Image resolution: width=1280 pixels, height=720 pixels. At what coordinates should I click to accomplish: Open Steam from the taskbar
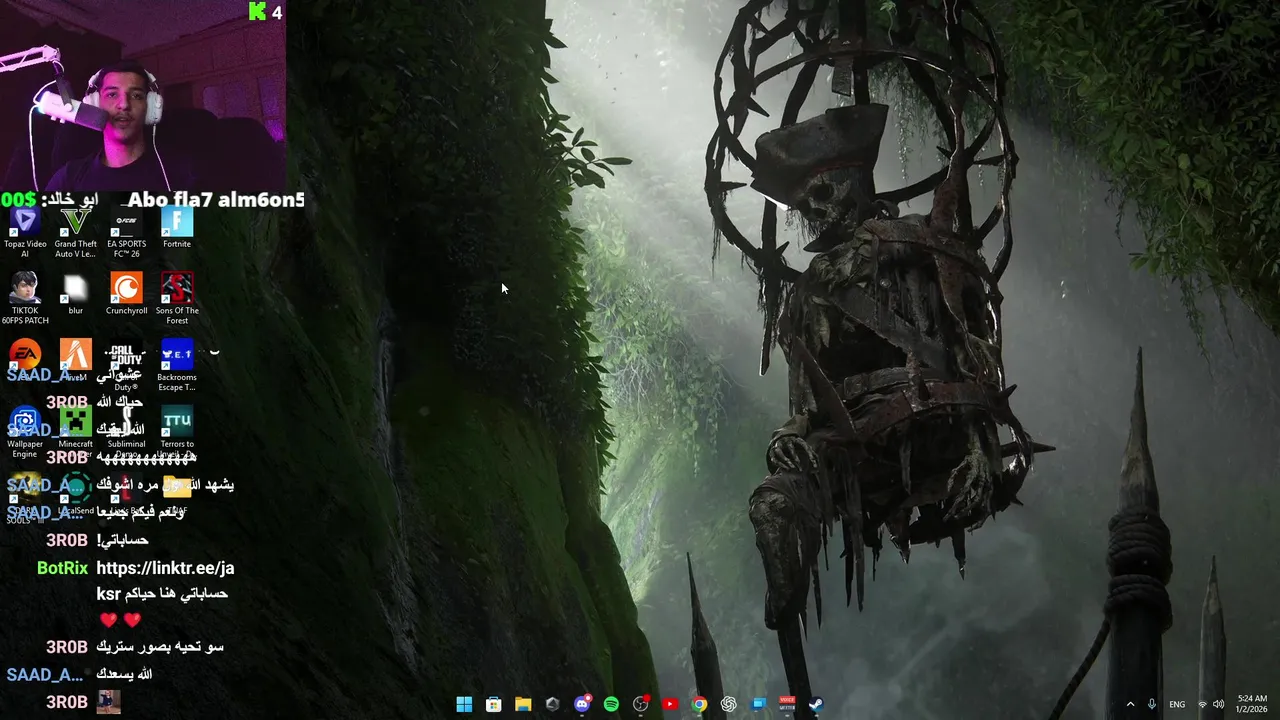pos(816,704)
